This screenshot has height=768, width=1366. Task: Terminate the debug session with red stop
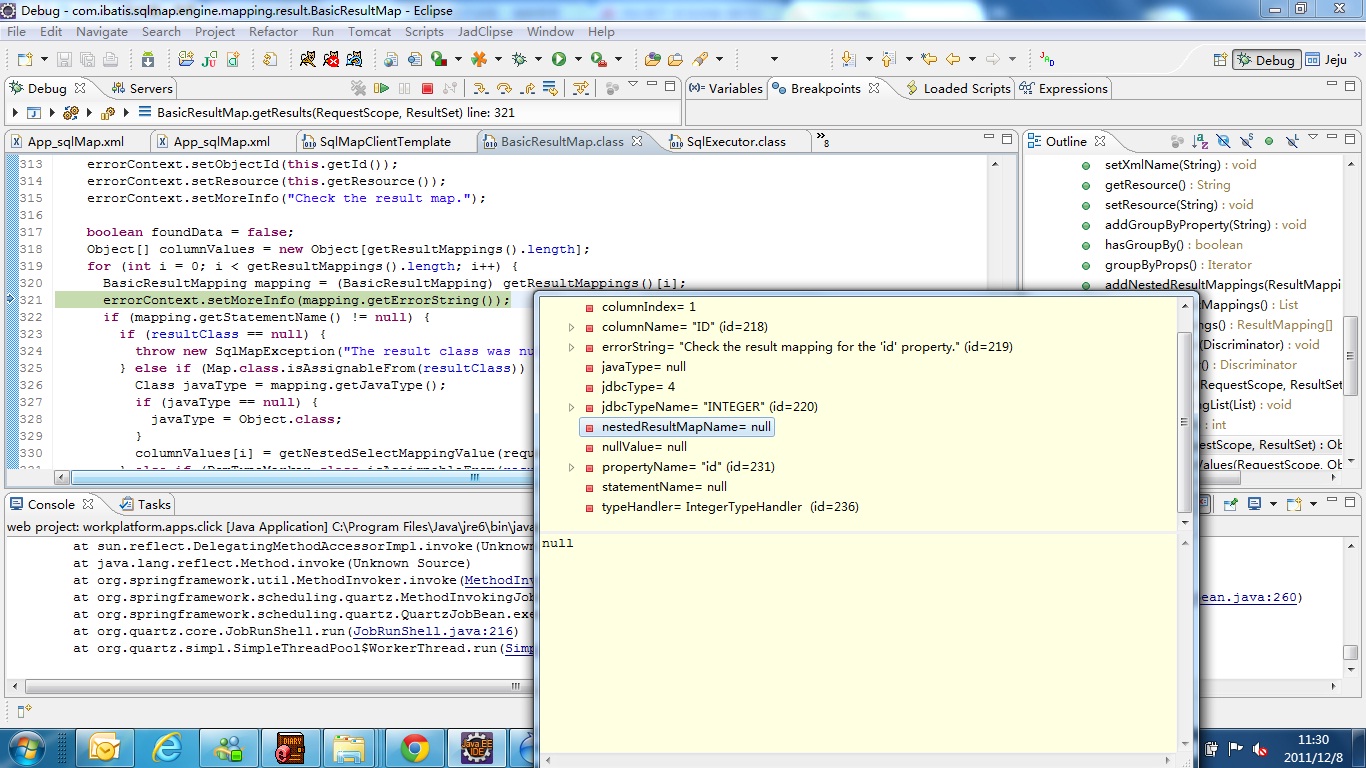tap(427, 88)
